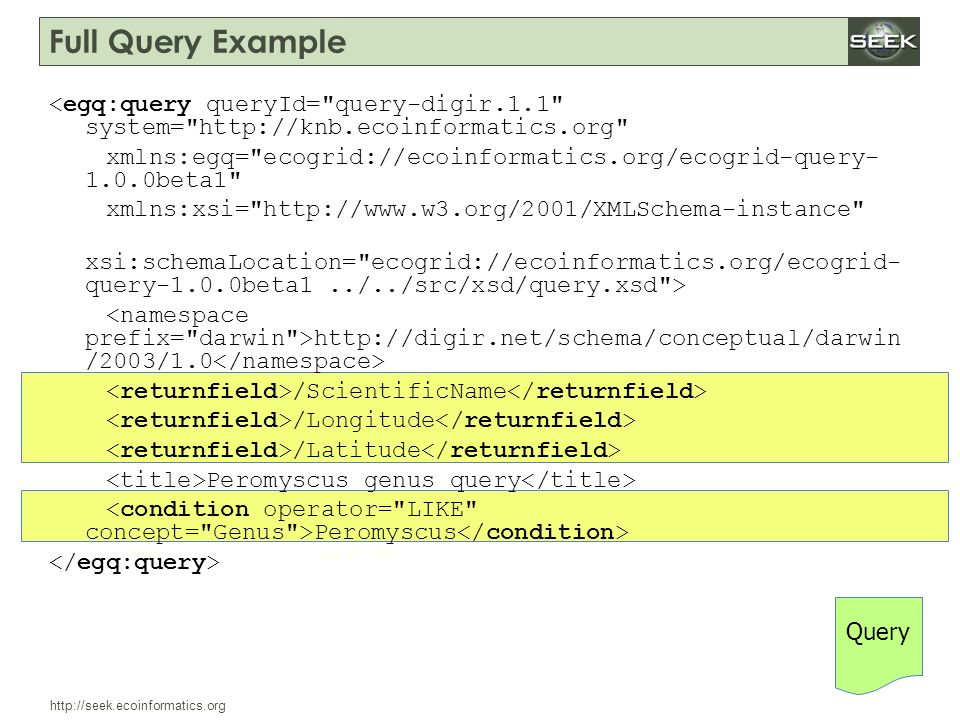
Task: Click the xmlns:egg namespace declaration line
Action: (x=492, y=157)
